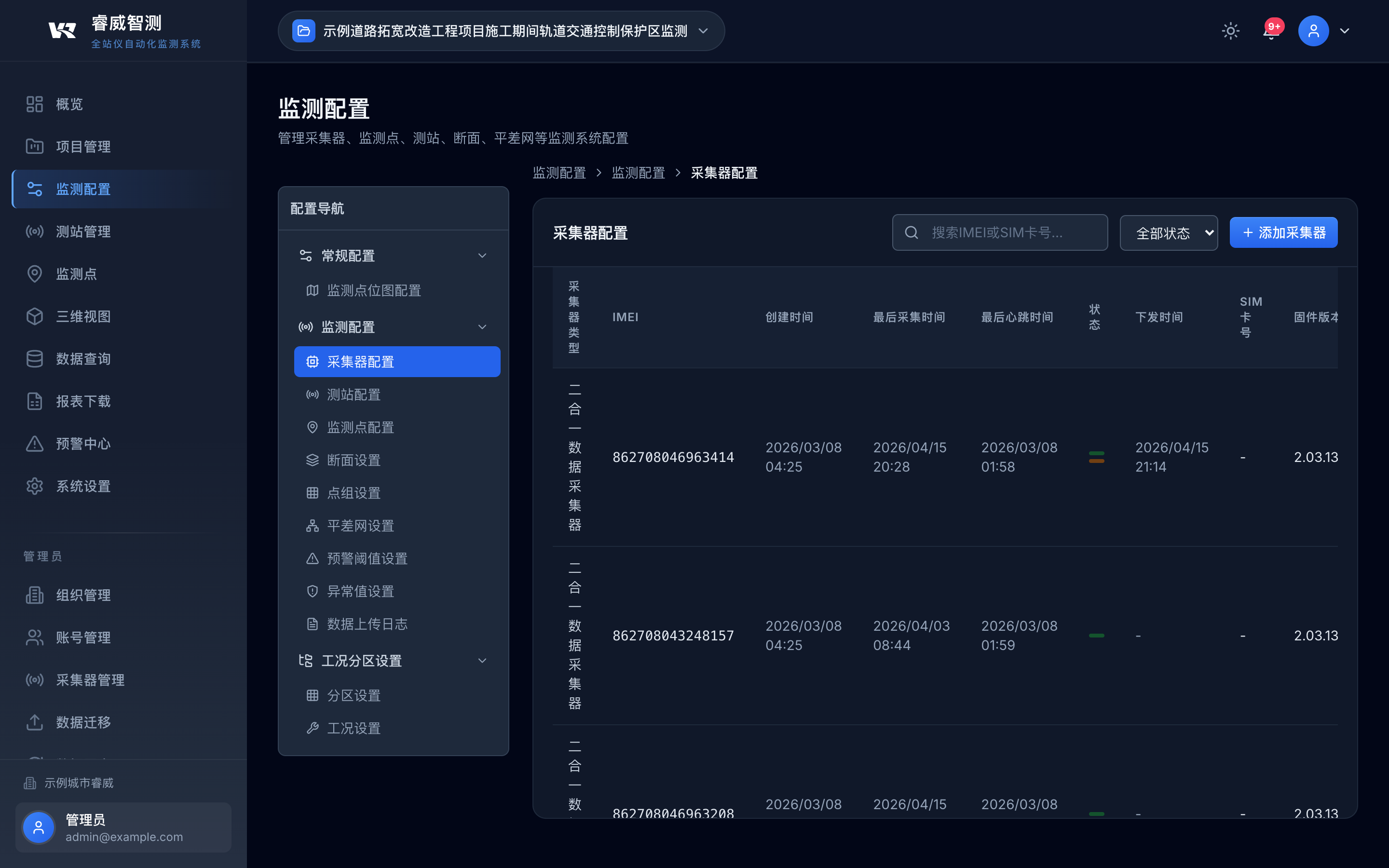Collapse the 工况分区设置 section
The height and width of the screenshot is (868, 1389).
pyautogui.click(x=481, y=661)
